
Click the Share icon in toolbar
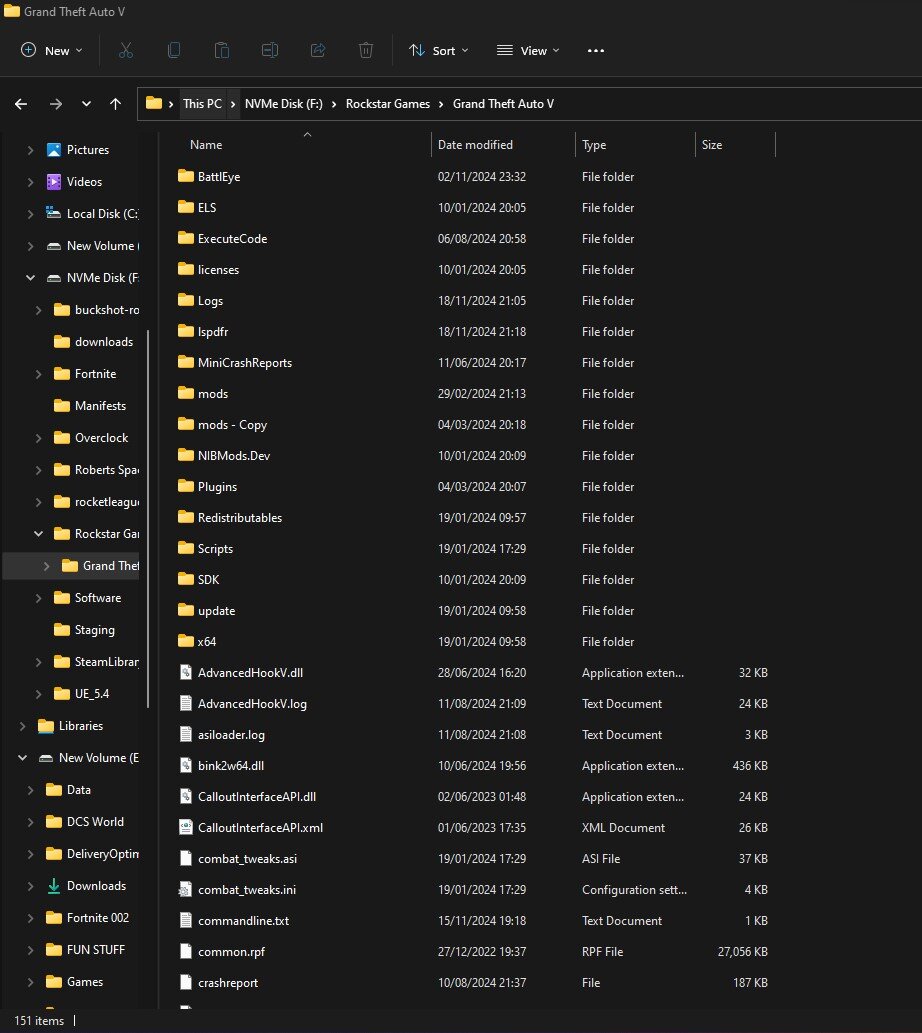[318, 50]
